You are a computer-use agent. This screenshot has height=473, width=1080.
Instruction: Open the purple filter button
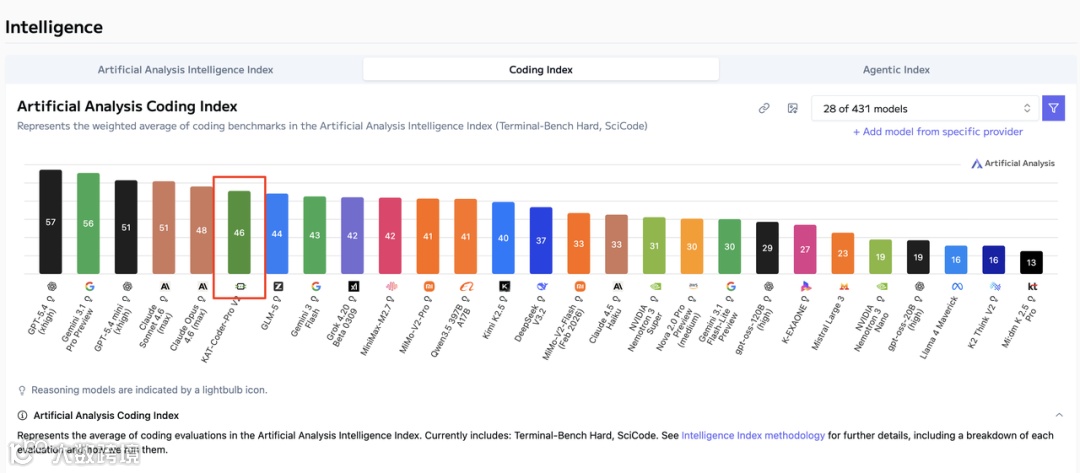click(x=1053, y=108)
